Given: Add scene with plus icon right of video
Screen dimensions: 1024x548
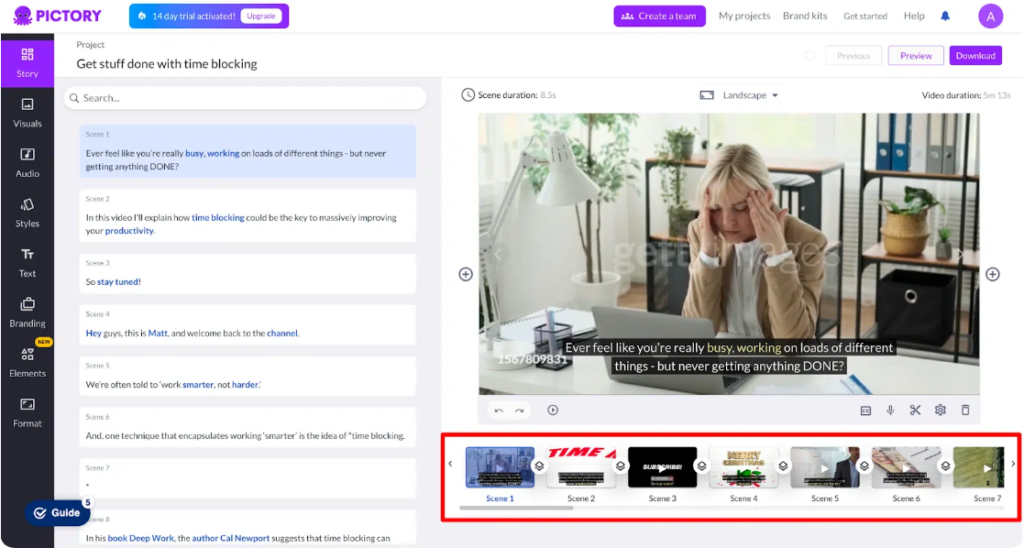Looking at the screenshot, I should (992, 274).
